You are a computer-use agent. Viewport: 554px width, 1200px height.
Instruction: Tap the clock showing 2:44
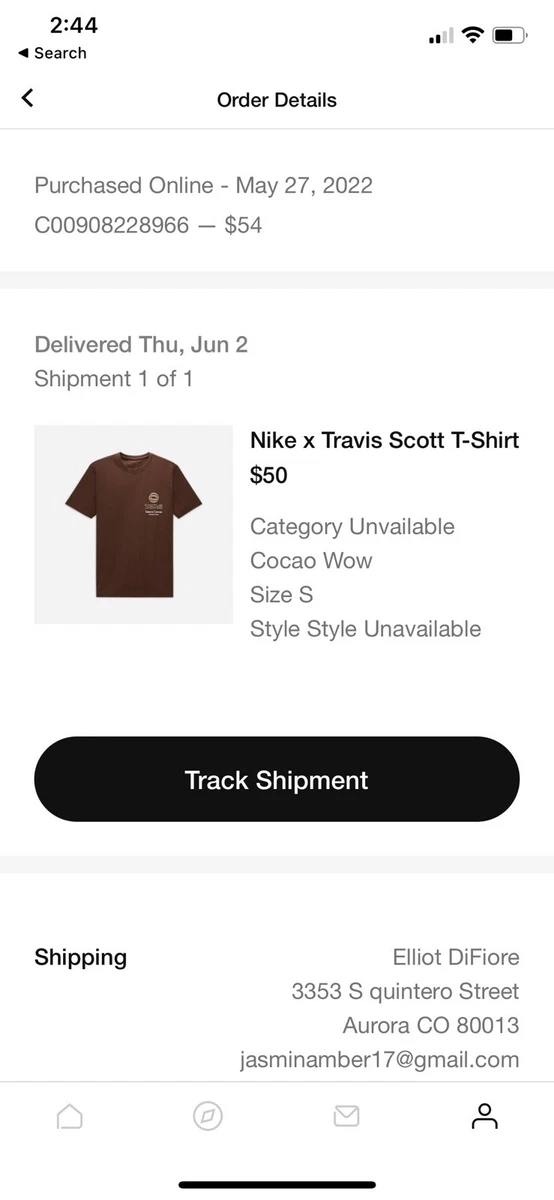click(73, 25)
